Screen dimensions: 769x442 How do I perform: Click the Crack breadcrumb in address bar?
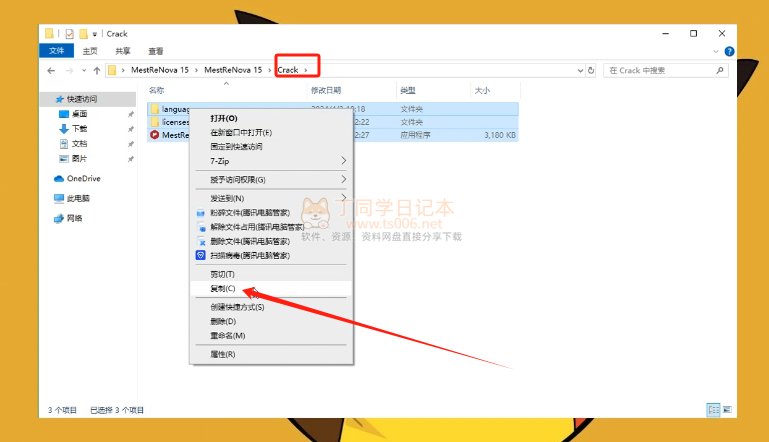288,70
